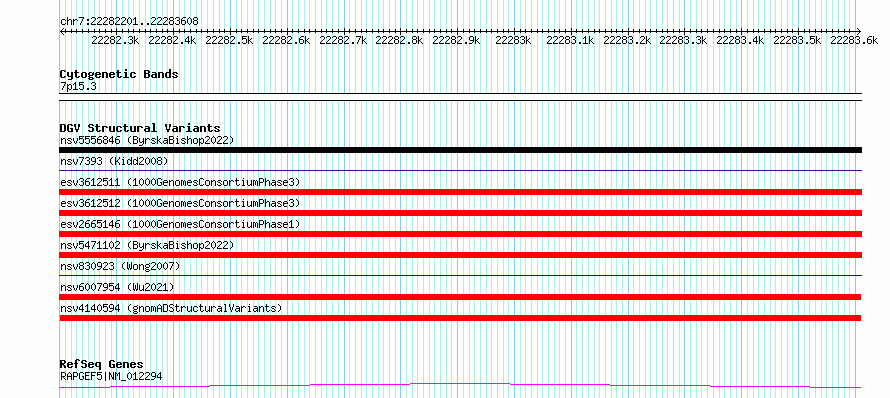
Task: Open the nsv5556846 (ByrskaBishop2022) variant label
Action: (x=147, y=140)
